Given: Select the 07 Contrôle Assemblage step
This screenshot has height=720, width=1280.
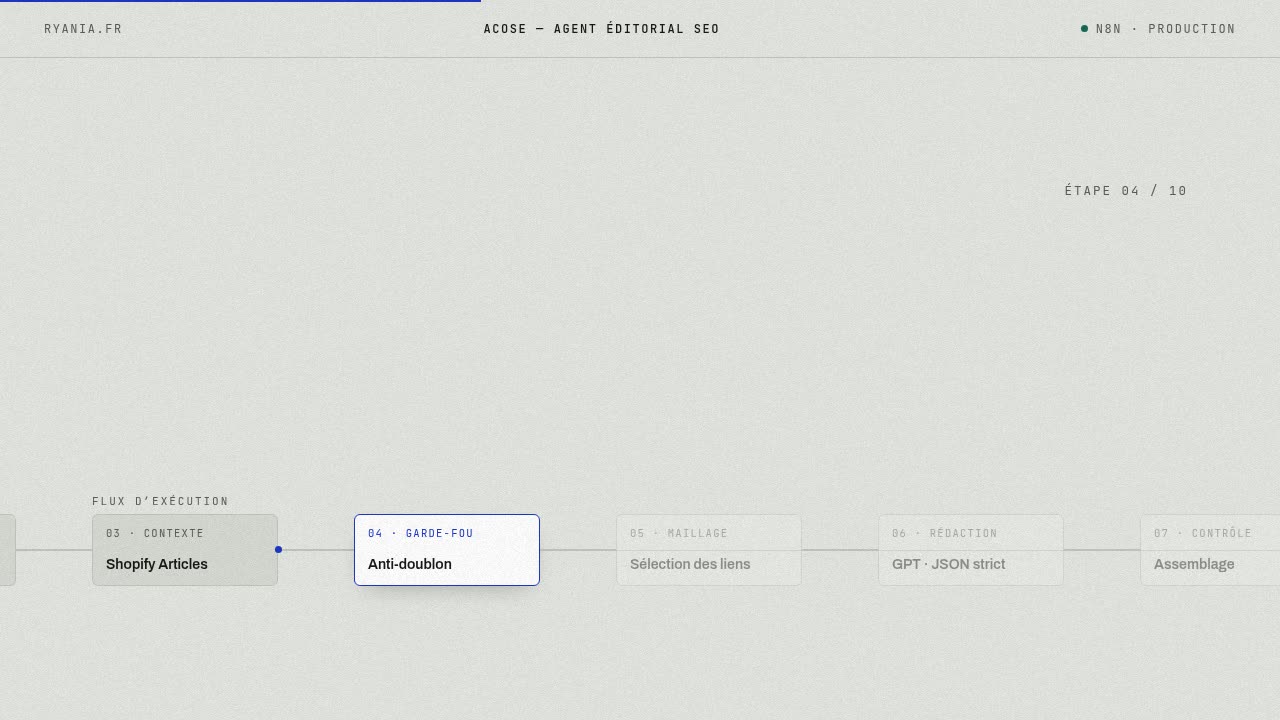Looking at the screenshot, I should tap(1210, 550).
